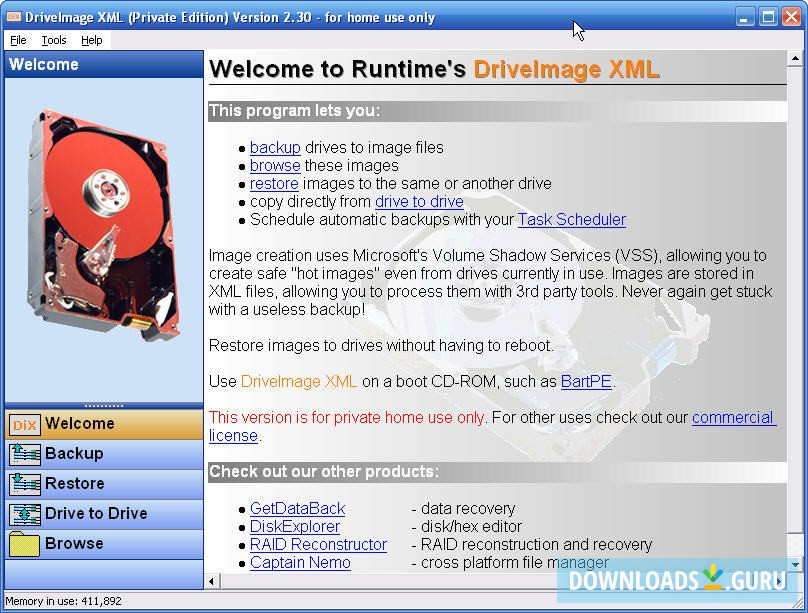The image size is (808, 613).
Task: Follow the "browse" these images link
Action: (x=274, y=166)
